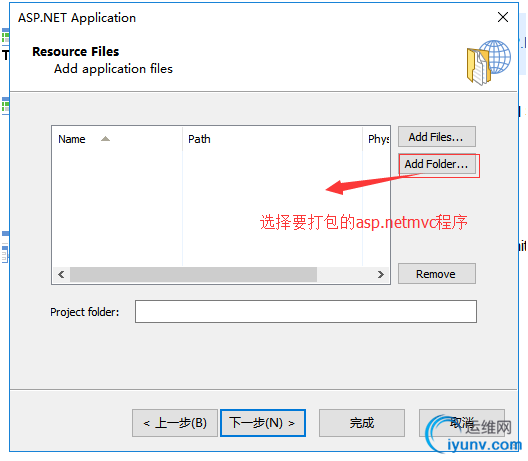This screenshot has height=461, width=528.
Task: Sort list by Name column header
Action: [117, 139]
